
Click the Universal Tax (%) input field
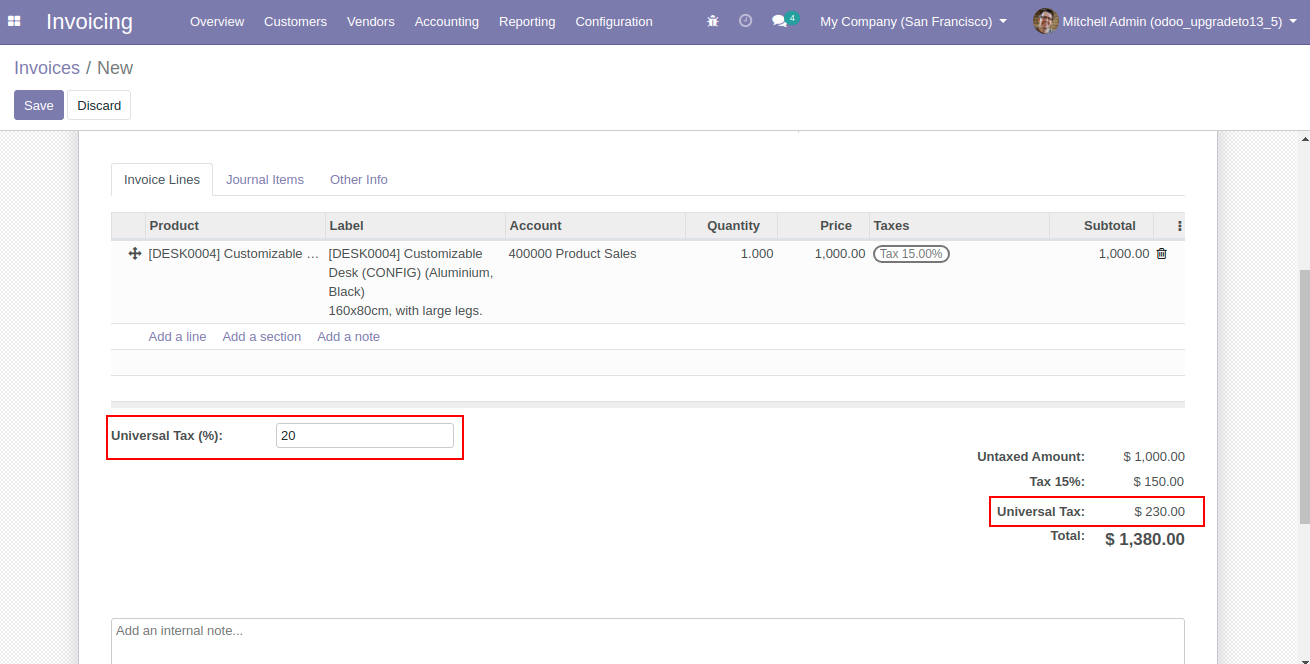point(364,436)
